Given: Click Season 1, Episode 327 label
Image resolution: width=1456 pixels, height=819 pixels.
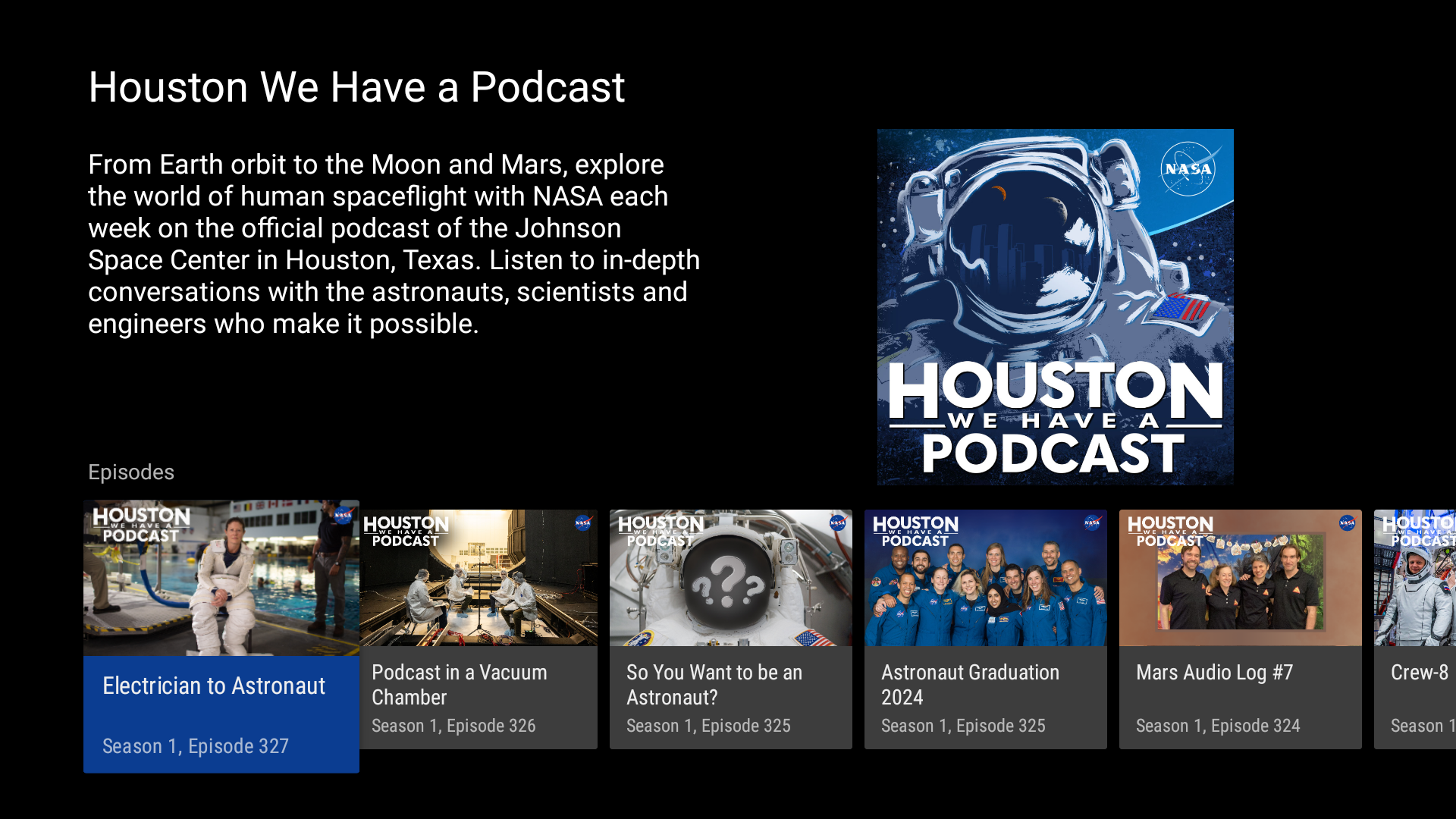Looking at the screenshot, I should [x=195, y=746].
